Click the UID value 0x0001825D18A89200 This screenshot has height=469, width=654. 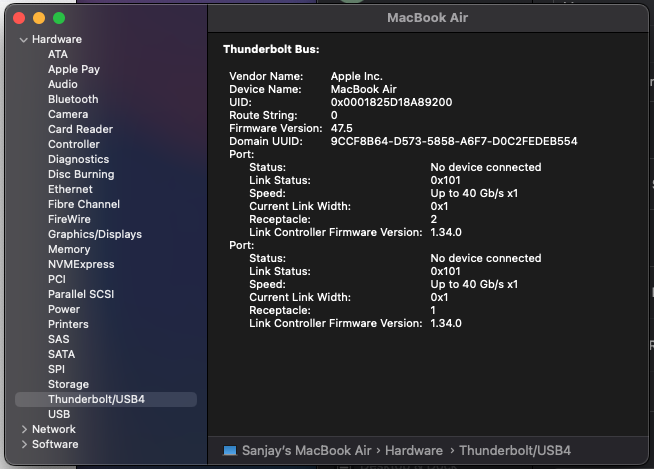point(391,102)
